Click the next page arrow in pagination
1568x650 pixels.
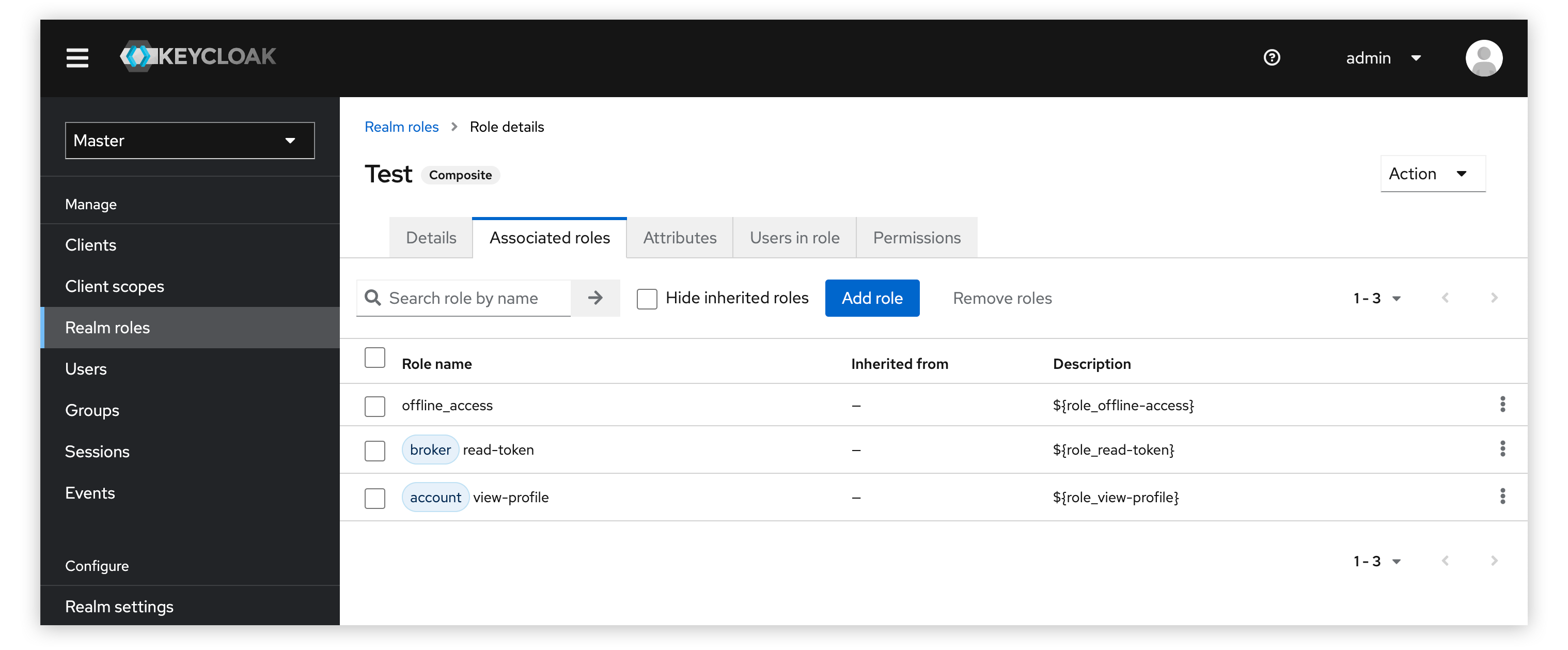(x=1495, y=298)
